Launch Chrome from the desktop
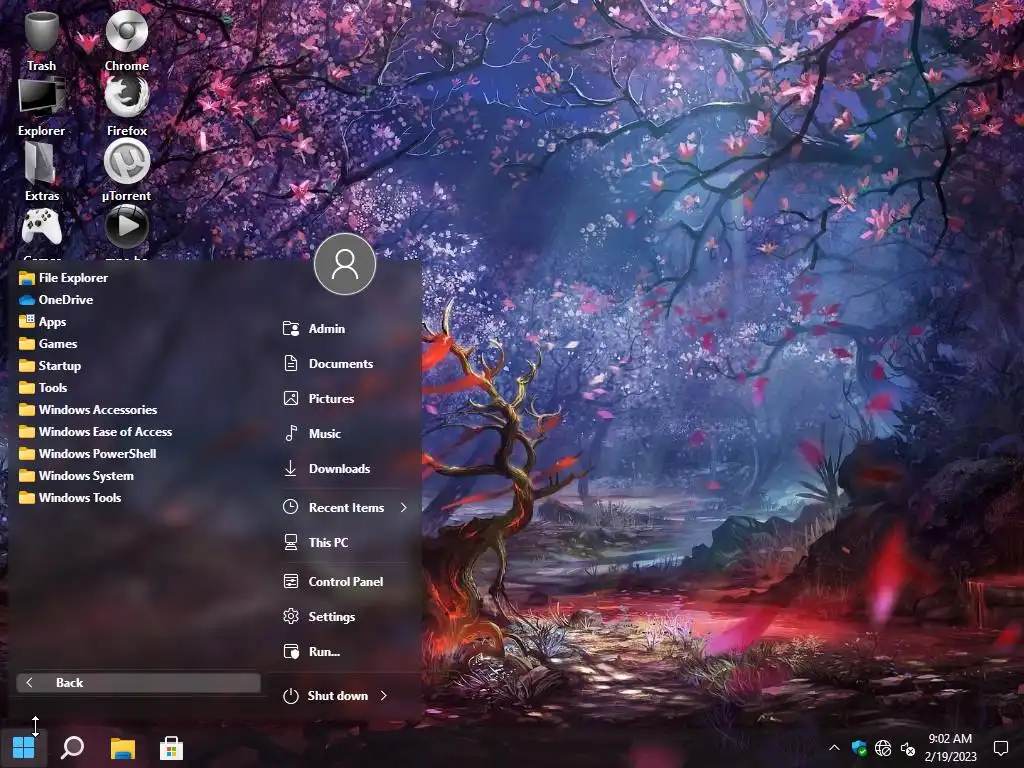Image resolution: width=1024 pixels, height=768 pixels. pyautogui.click(x=127, y=39)
